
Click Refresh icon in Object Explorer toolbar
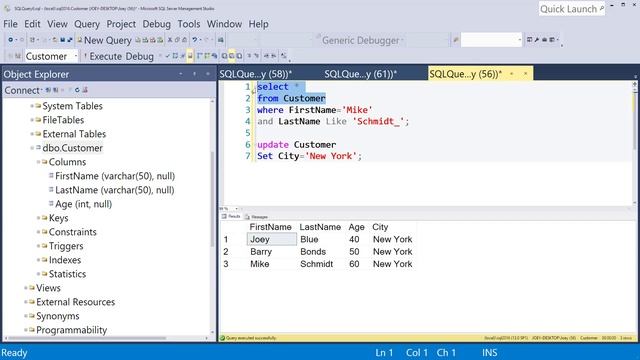[77, 90]
